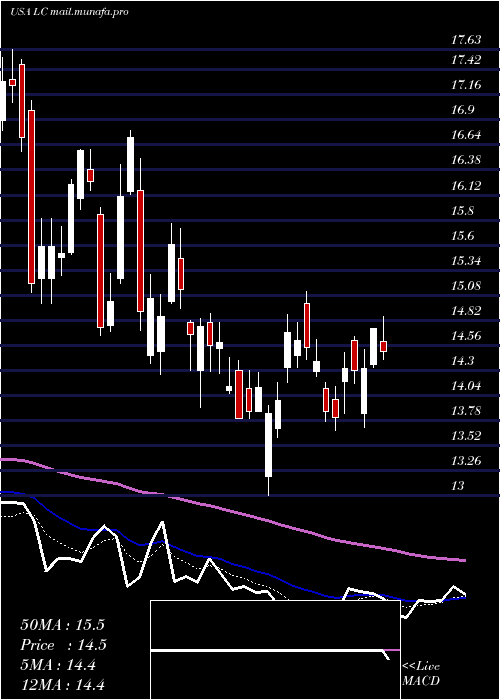This screenshot has width=500, height=700.
Task: Click the 14.82 price axis label
Action: (466, 310)
